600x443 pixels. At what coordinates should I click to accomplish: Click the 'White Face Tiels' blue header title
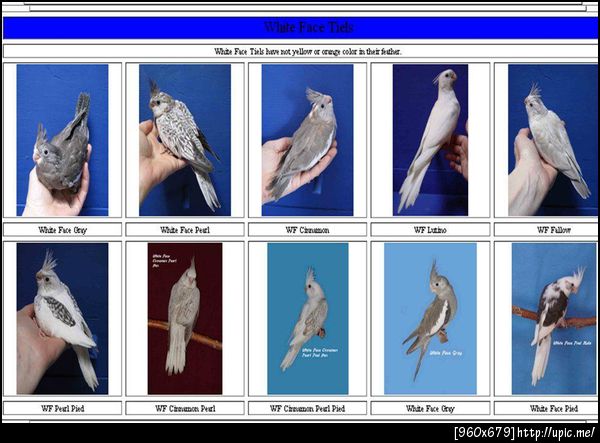click(x=308, y=28)
